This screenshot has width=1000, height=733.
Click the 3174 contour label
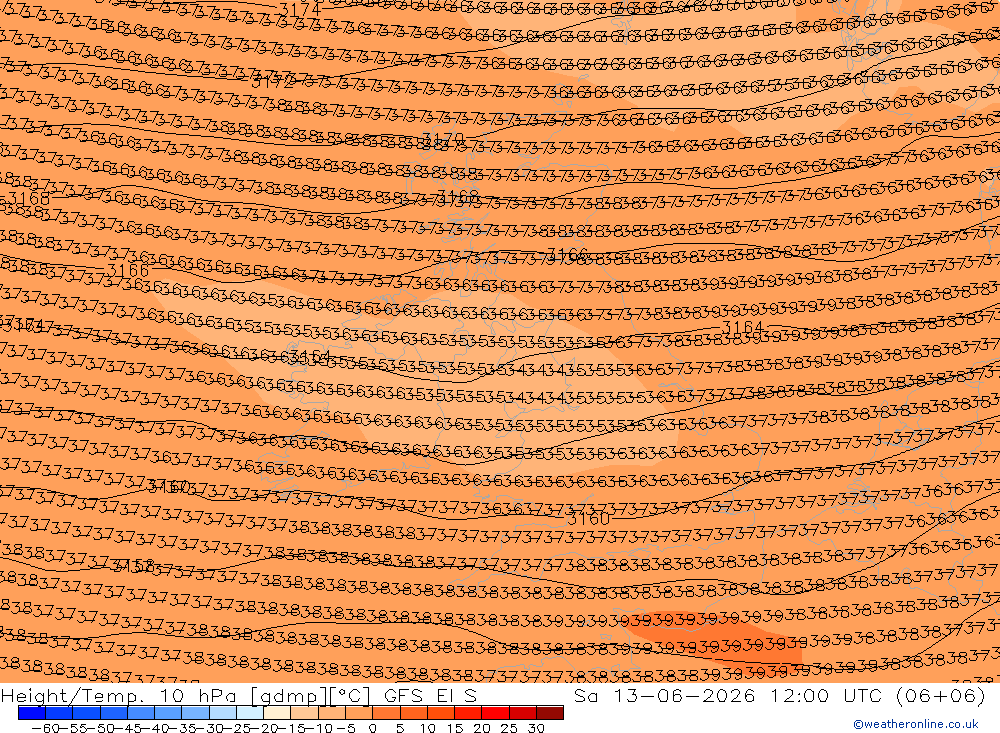(x=300, y=10)
